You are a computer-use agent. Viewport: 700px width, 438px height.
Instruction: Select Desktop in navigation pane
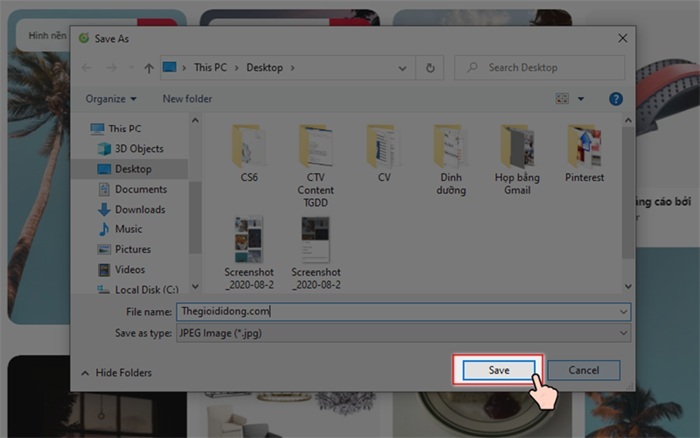pyautogui.click(x=129, y=169)
